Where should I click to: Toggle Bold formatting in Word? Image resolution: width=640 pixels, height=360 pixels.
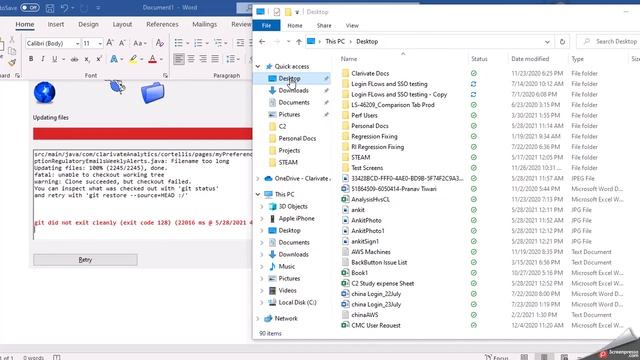[x=31, y=59]
